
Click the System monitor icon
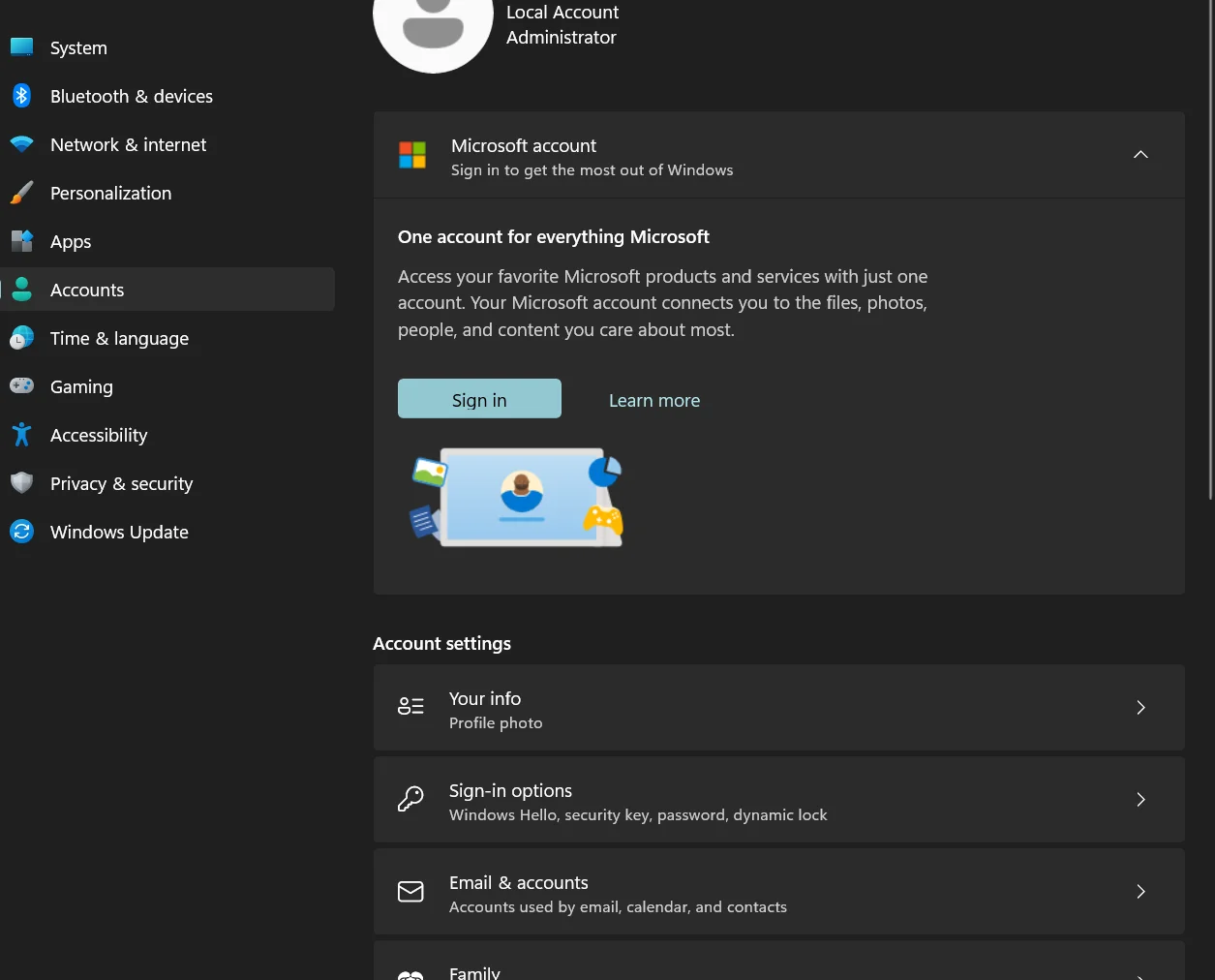click(x=21, y=47)
